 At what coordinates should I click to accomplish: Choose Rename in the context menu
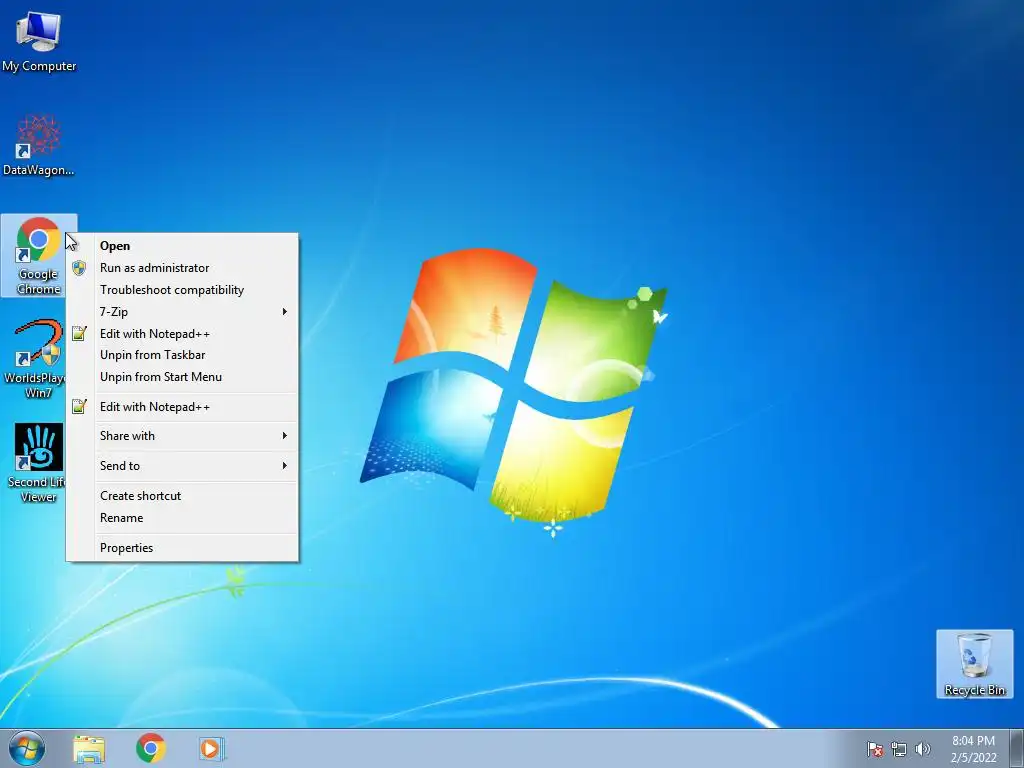pos(182,518)
